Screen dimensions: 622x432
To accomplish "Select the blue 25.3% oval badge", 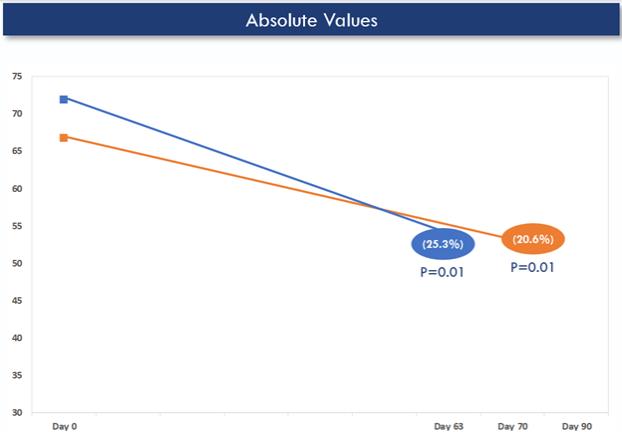I will [x=443, y=244].
